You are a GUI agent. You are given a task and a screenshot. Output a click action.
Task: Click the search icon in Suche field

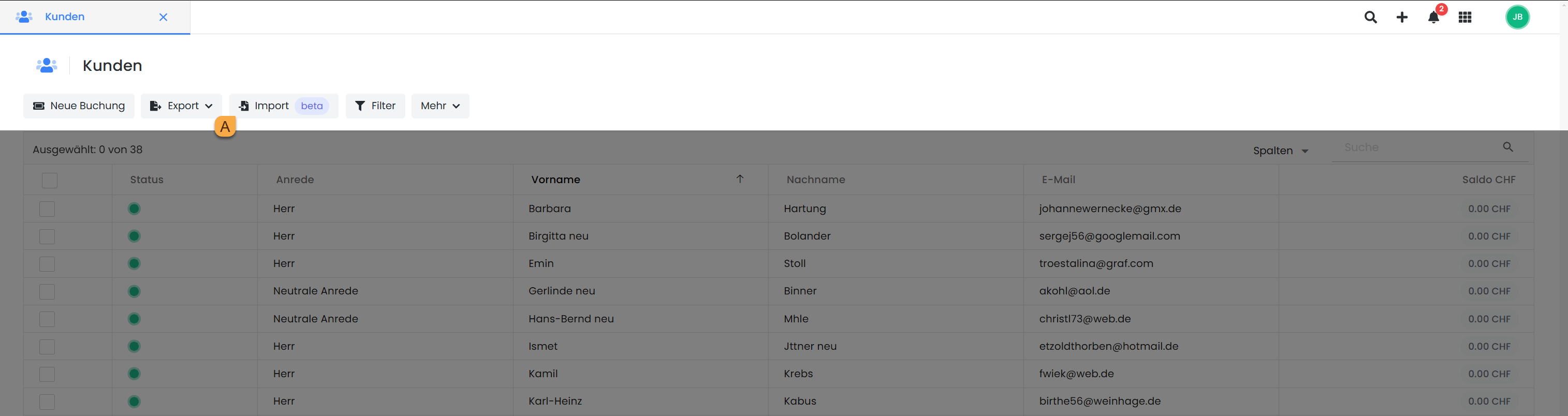coord(1508,147)
